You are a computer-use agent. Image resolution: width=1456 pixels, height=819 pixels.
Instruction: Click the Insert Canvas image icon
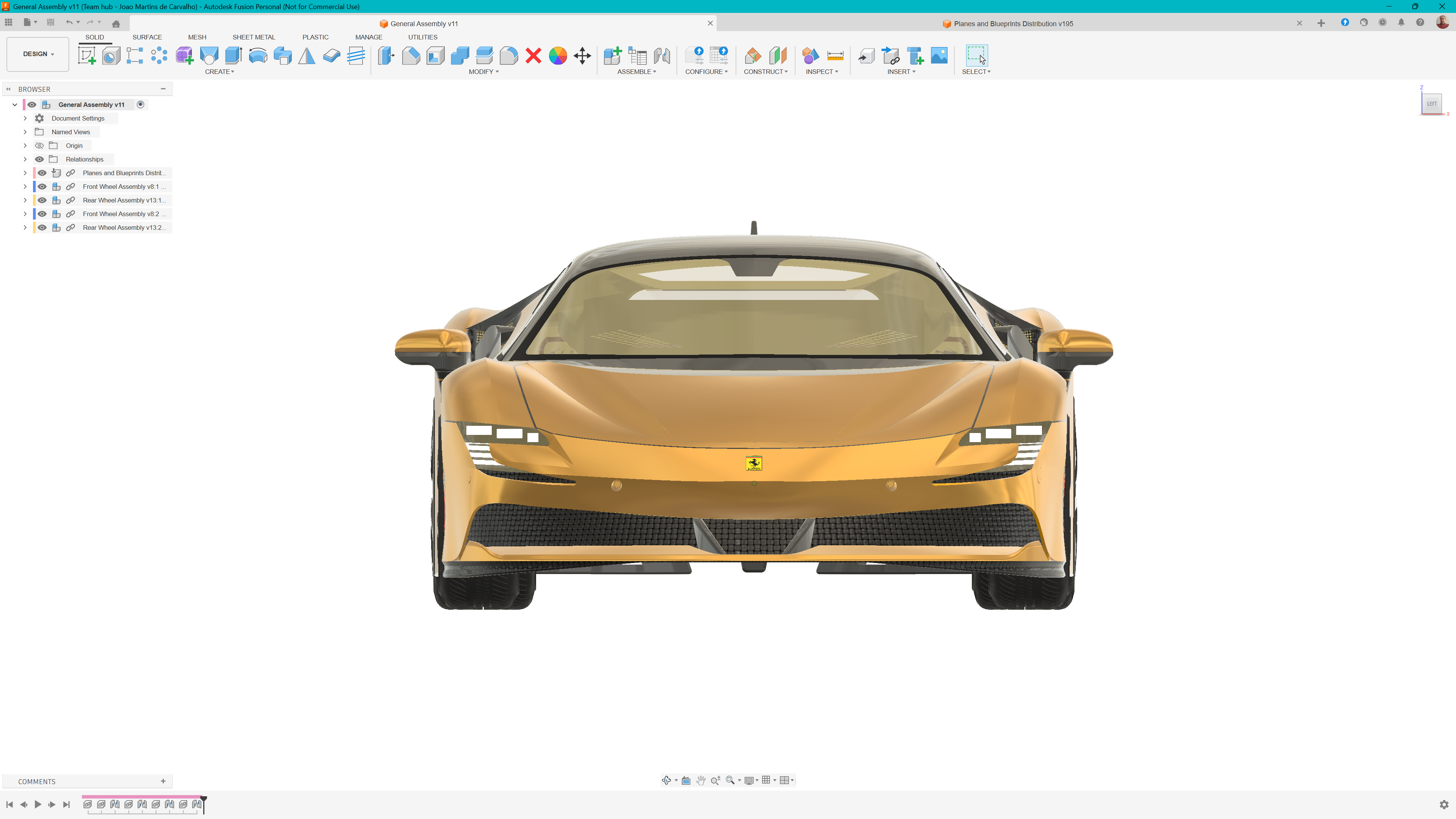[x=939, y=55]
